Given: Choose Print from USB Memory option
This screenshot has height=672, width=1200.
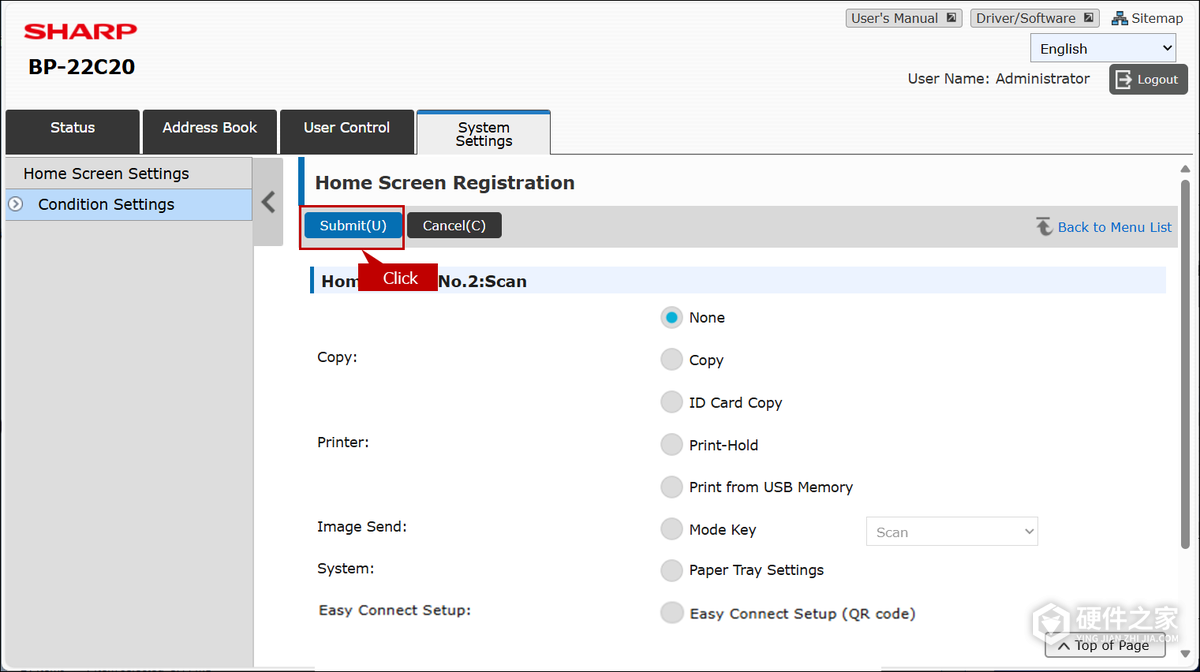Looking at the screenshot, I should [671, 487].
